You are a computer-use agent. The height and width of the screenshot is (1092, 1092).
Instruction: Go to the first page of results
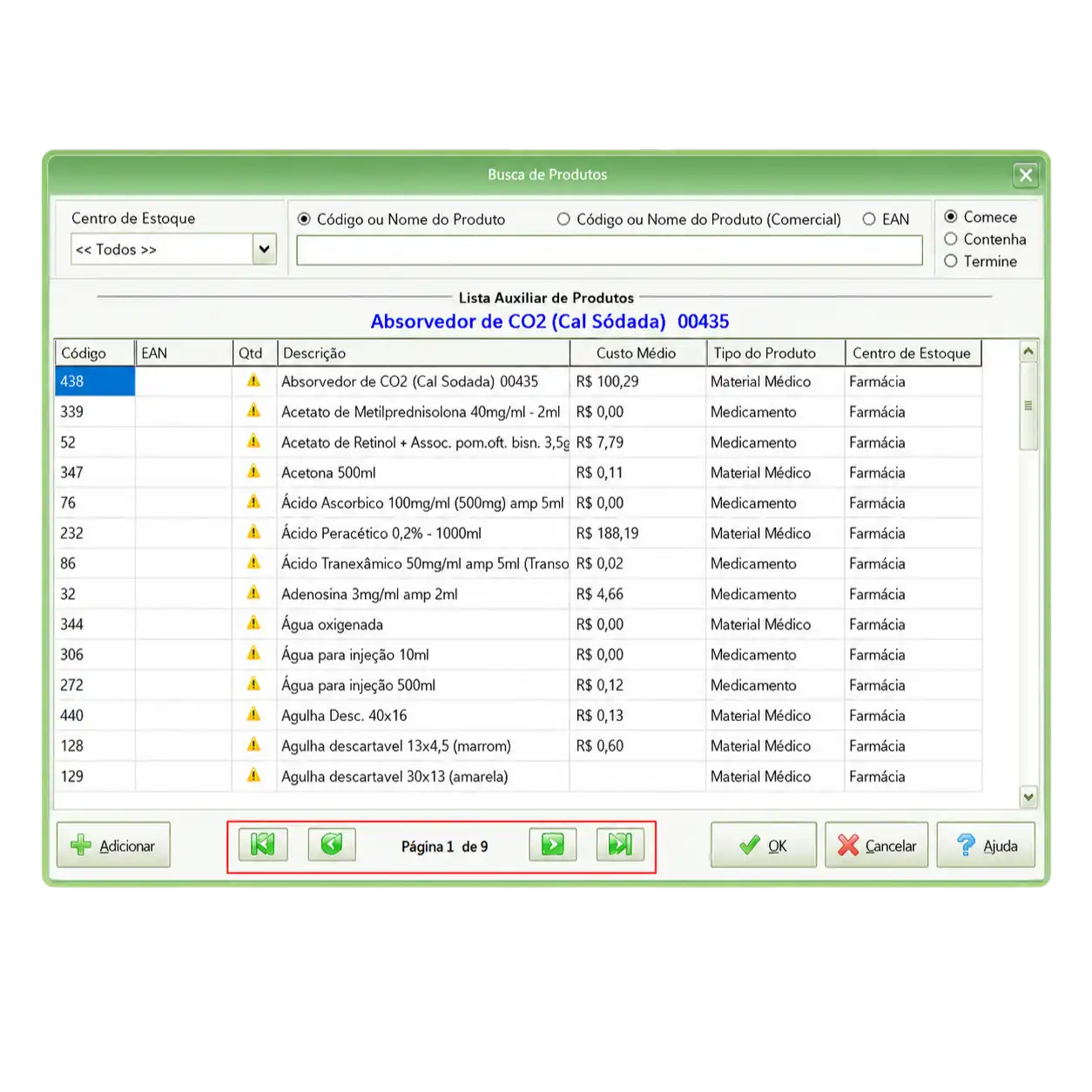point(263,845)
